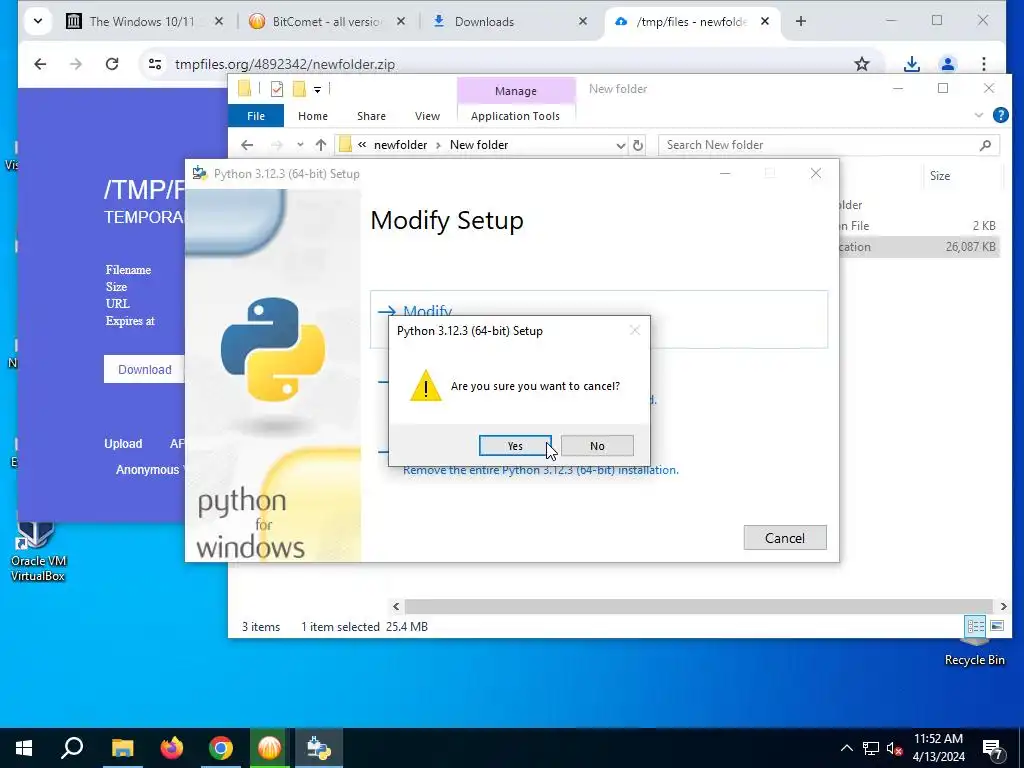Switch to The Windows 10/11 tab
The height and width of the screenshot is (768, 1024).
pyautogui.click(x=140, y=22)
